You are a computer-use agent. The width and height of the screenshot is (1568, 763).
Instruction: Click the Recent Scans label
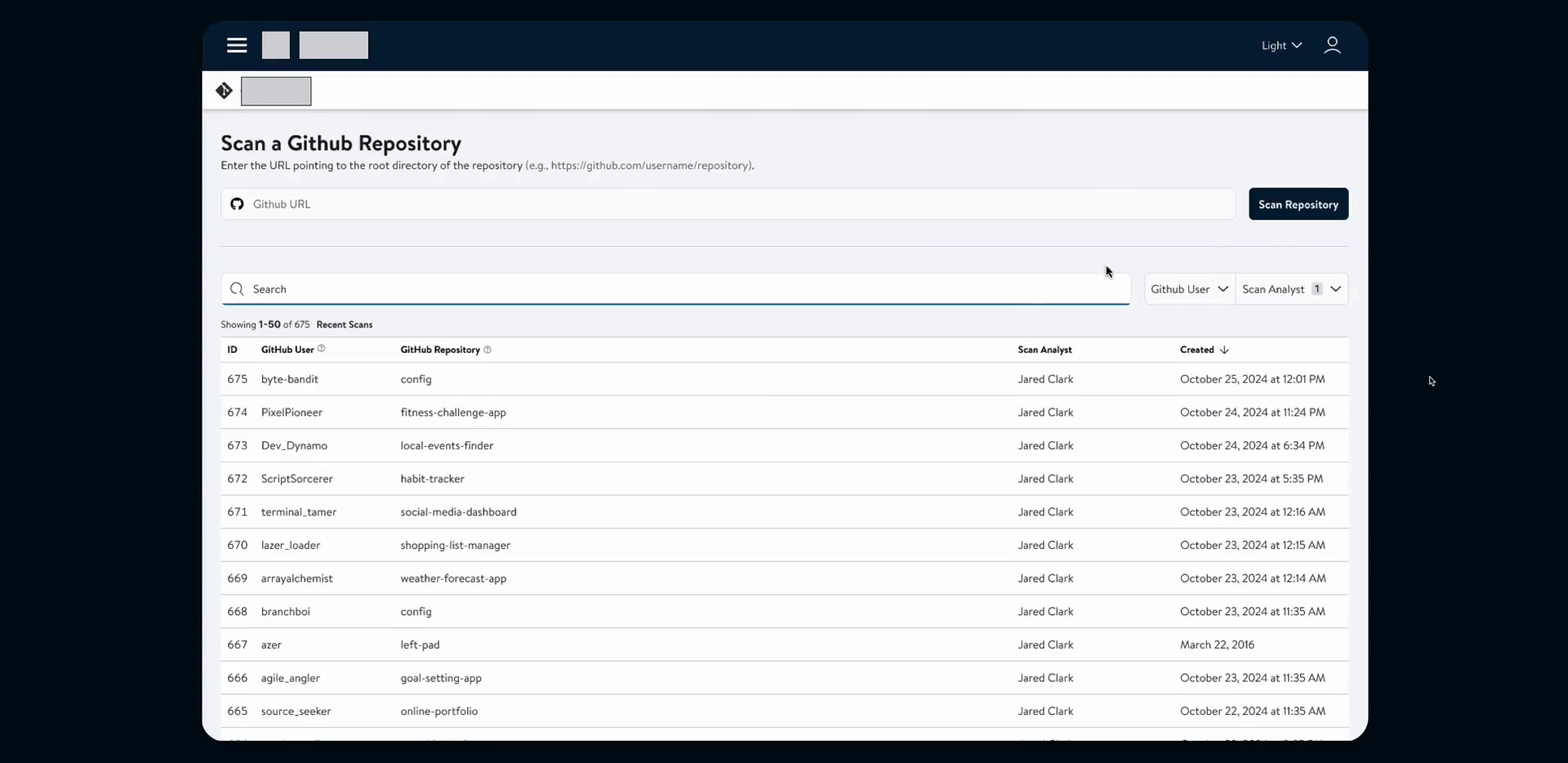click(344, 324)
